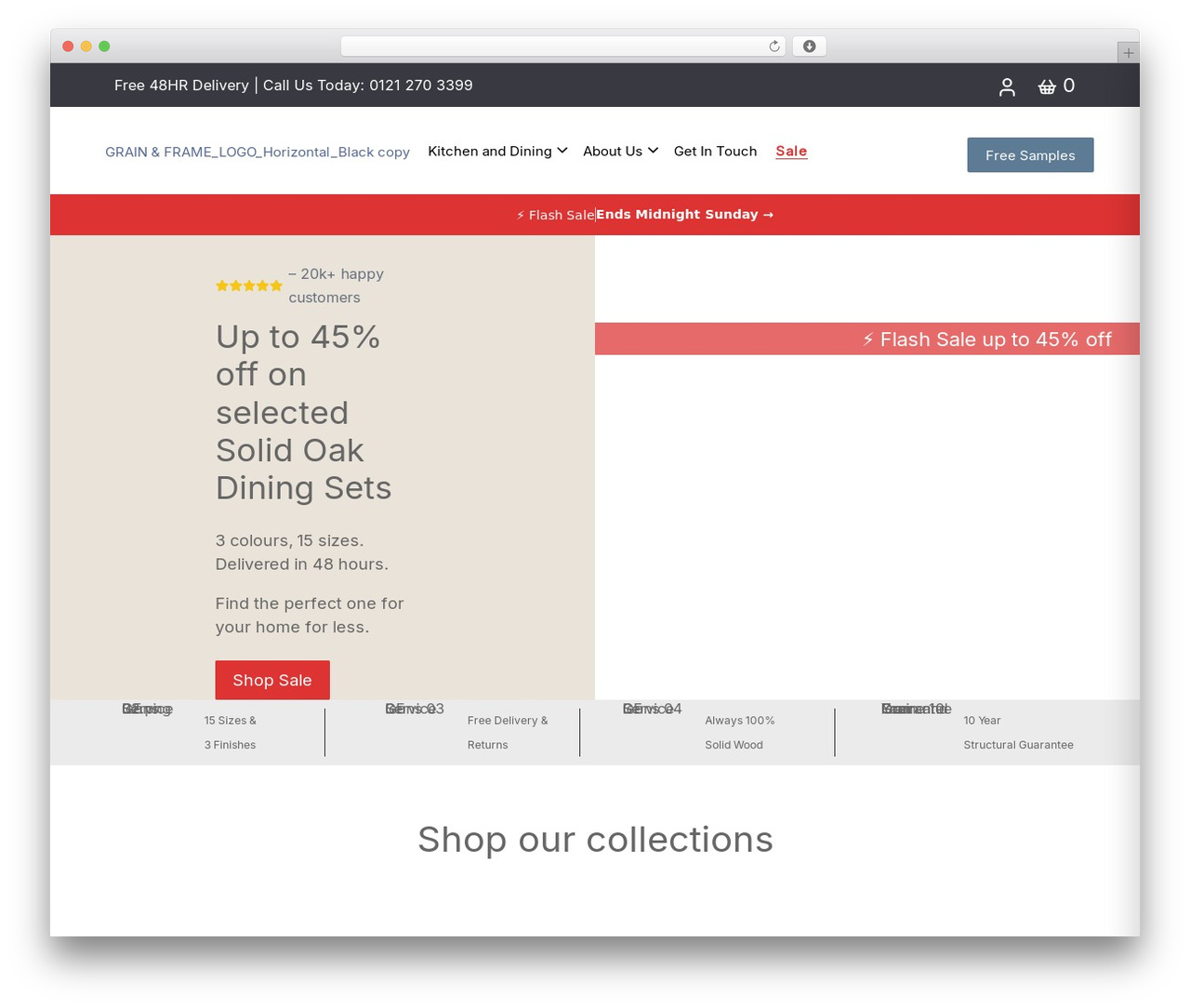
Task: Click Find the perfect one paragraph
Action: (x=310, y=615)
